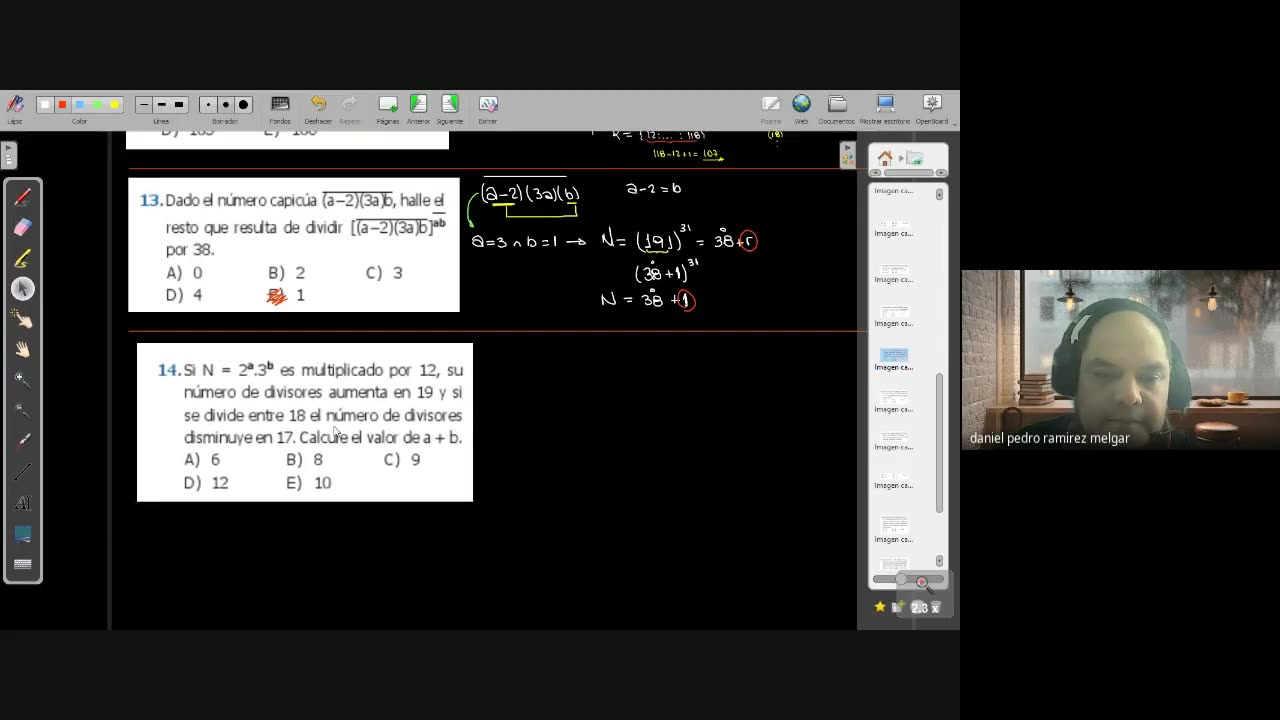Select the Zoom in magnifier tool

(x=23, y=380)
